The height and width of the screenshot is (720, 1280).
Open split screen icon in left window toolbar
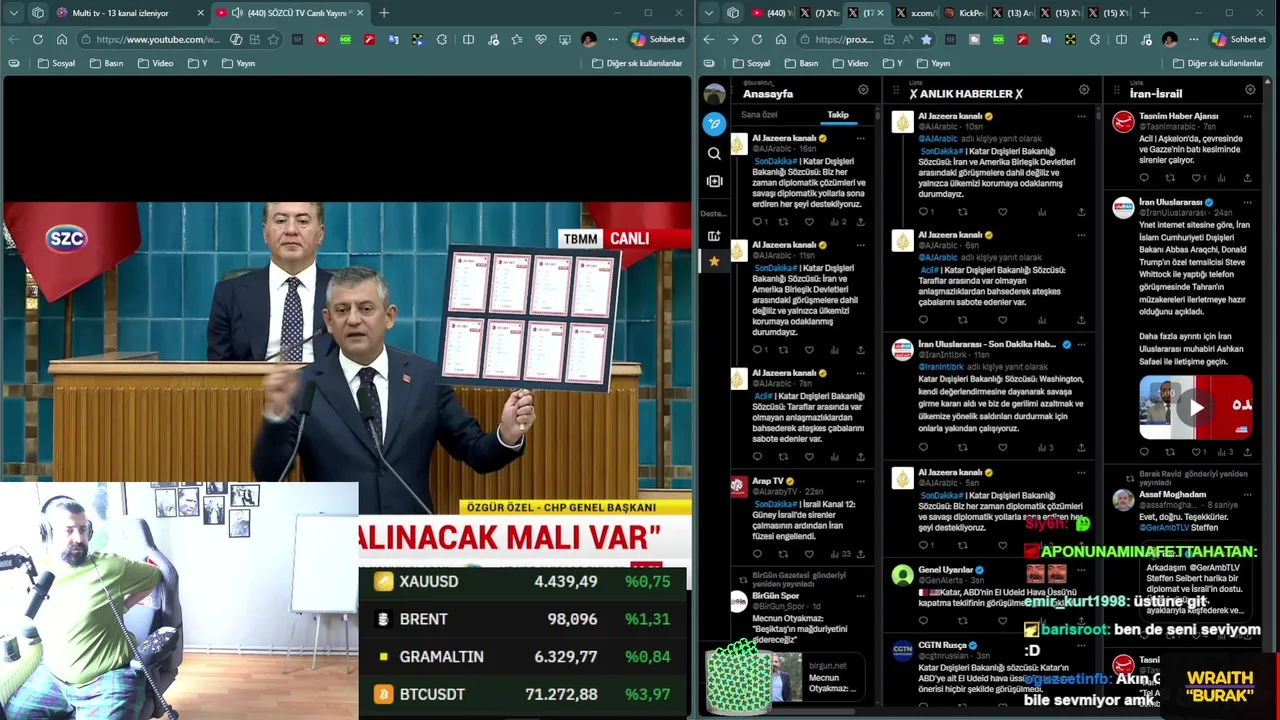pos(468,39)
